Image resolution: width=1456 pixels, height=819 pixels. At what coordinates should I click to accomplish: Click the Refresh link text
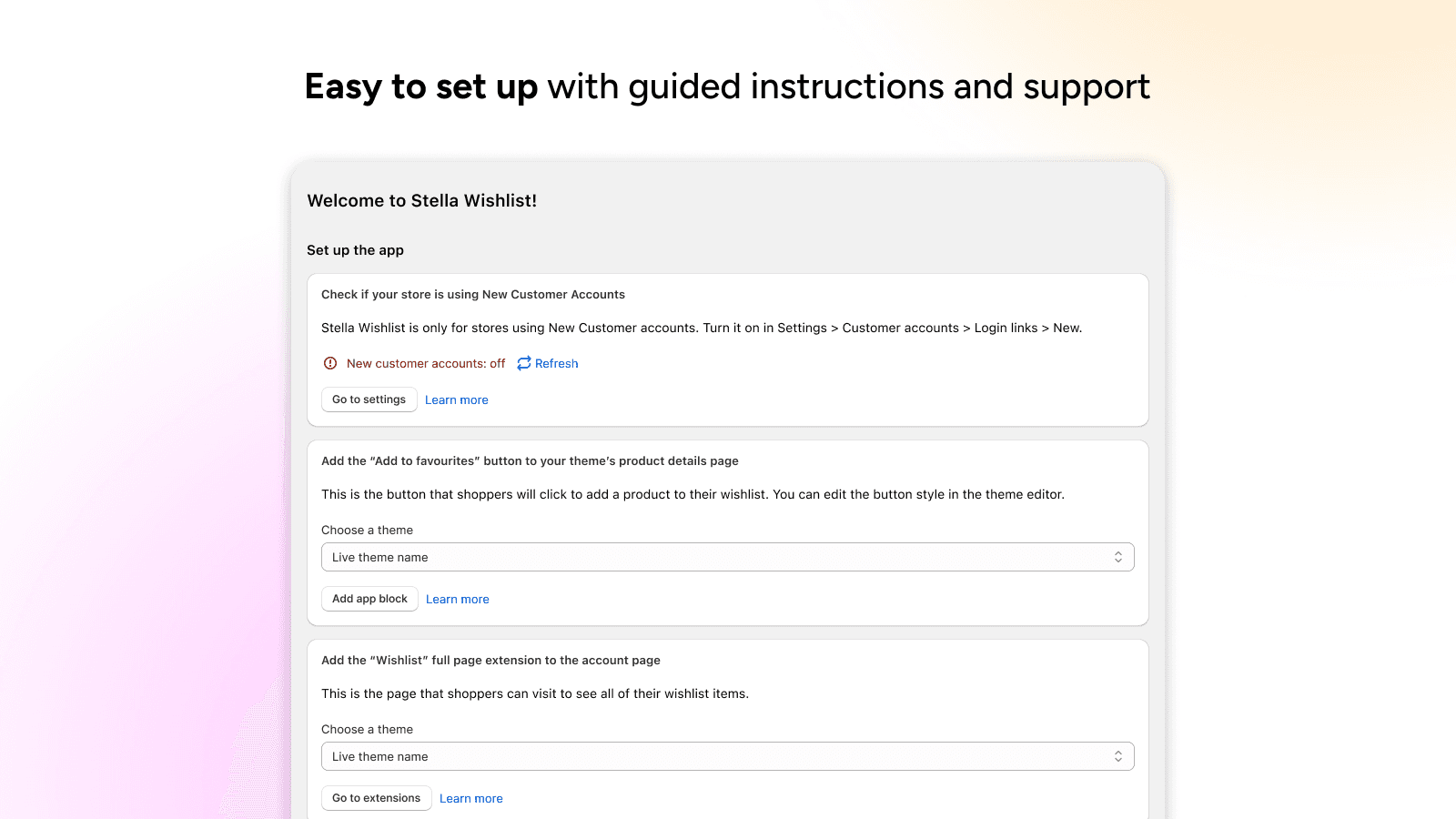pyautogui.click(x=556, y=363)
